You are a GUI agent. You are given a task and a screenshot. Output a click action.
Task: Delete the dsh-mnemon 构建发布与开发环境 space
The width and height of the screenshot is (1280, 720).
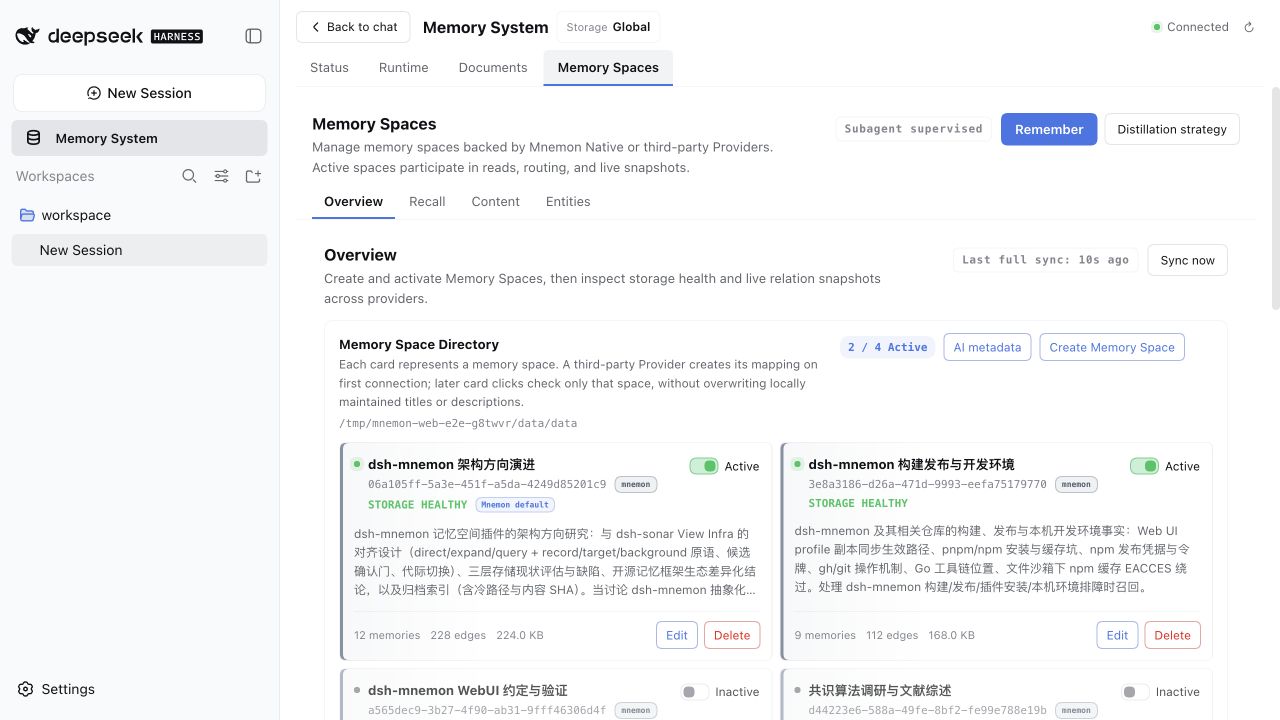click(x=1172, y=635)
